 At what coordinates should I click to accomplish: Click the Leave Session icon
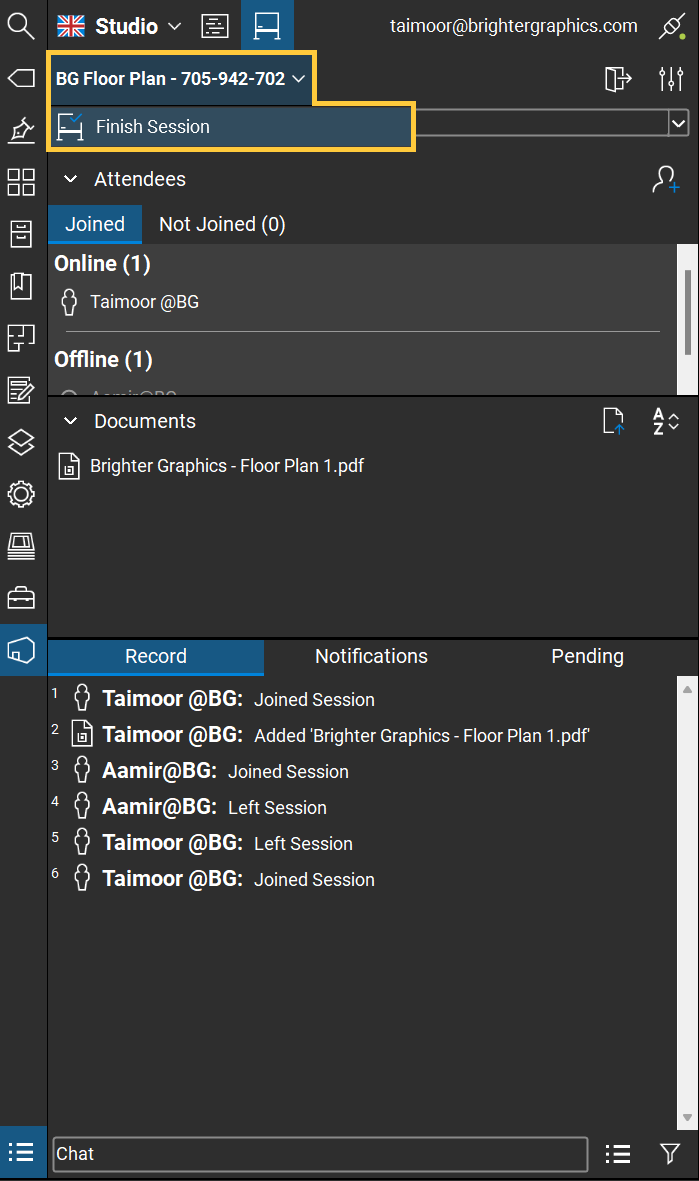tap(619, 78)
